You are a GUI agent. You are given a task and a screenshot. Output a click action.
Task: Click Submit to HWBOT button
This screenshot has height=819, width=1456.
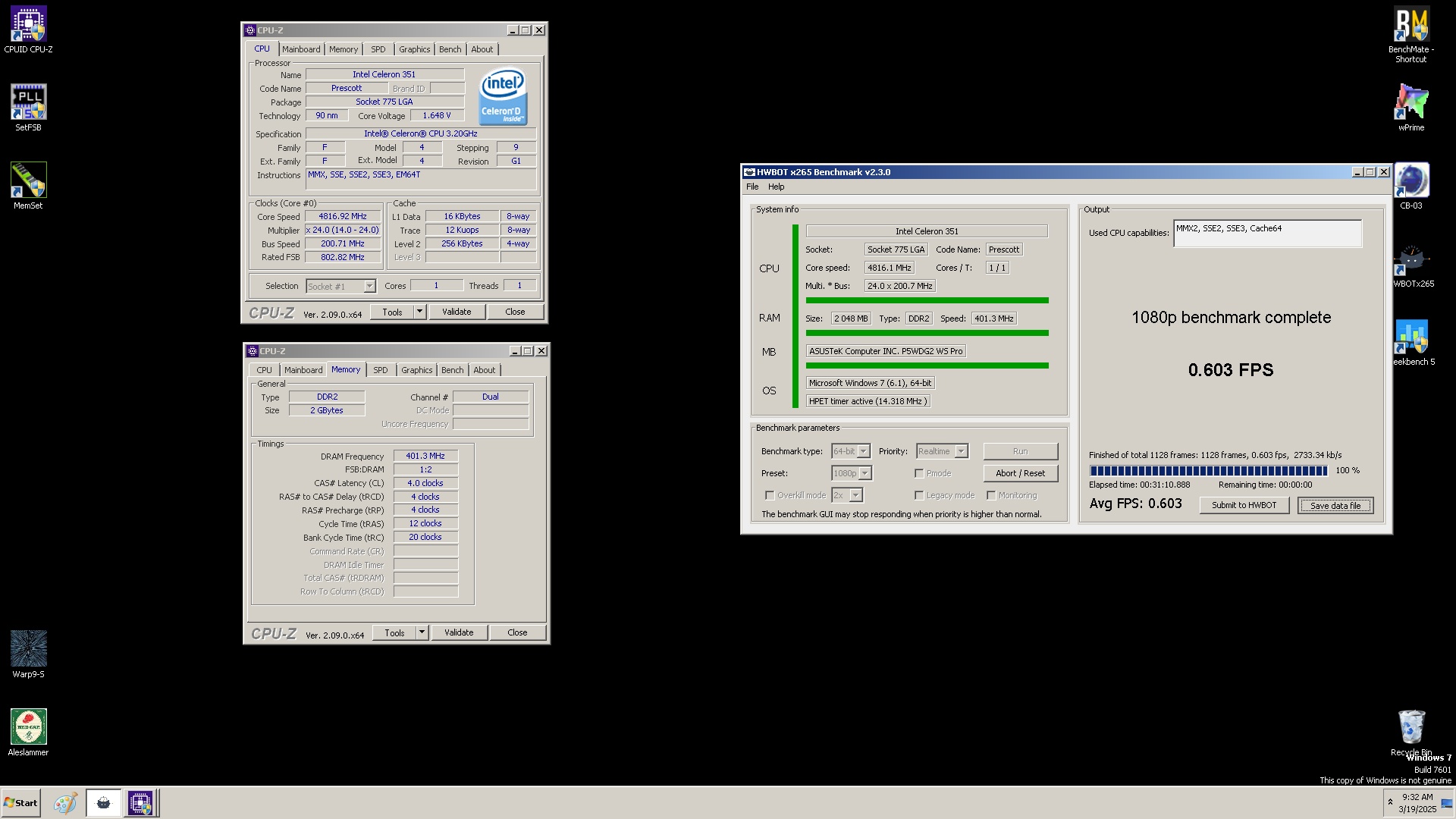pyautogui.click(x=1244, y=505)
